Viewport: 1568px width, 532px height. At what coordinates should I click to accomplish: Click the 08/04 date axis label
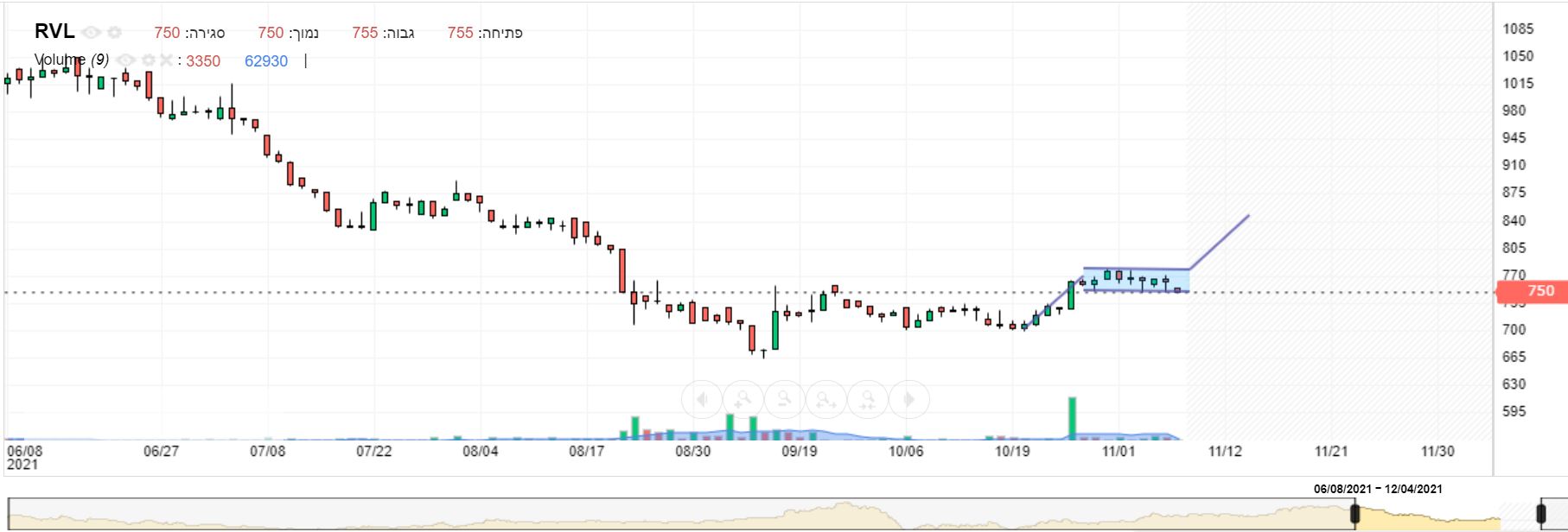(480, 451)
